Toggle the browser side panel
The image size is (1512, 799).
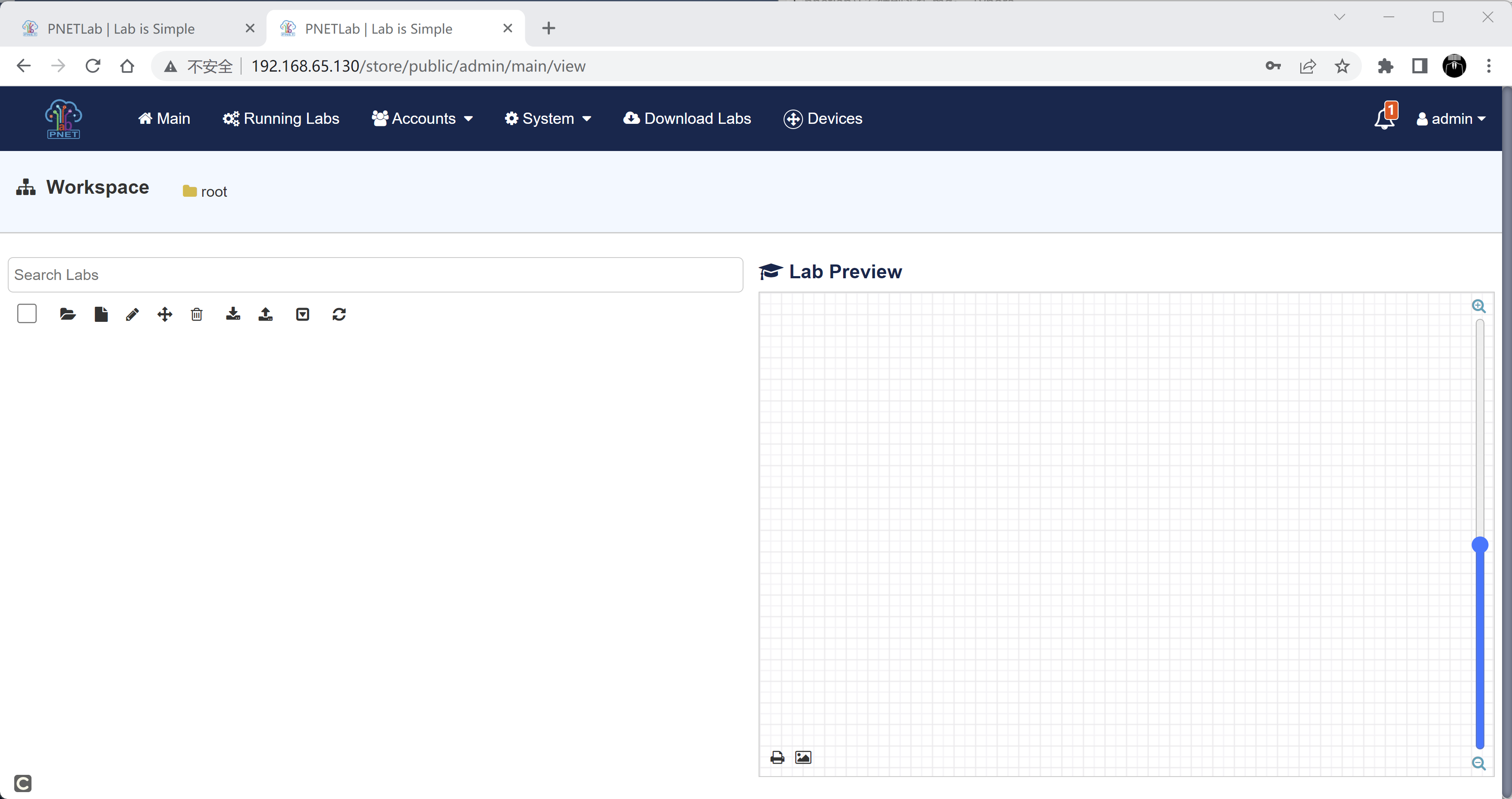(x=1420, y=66)
